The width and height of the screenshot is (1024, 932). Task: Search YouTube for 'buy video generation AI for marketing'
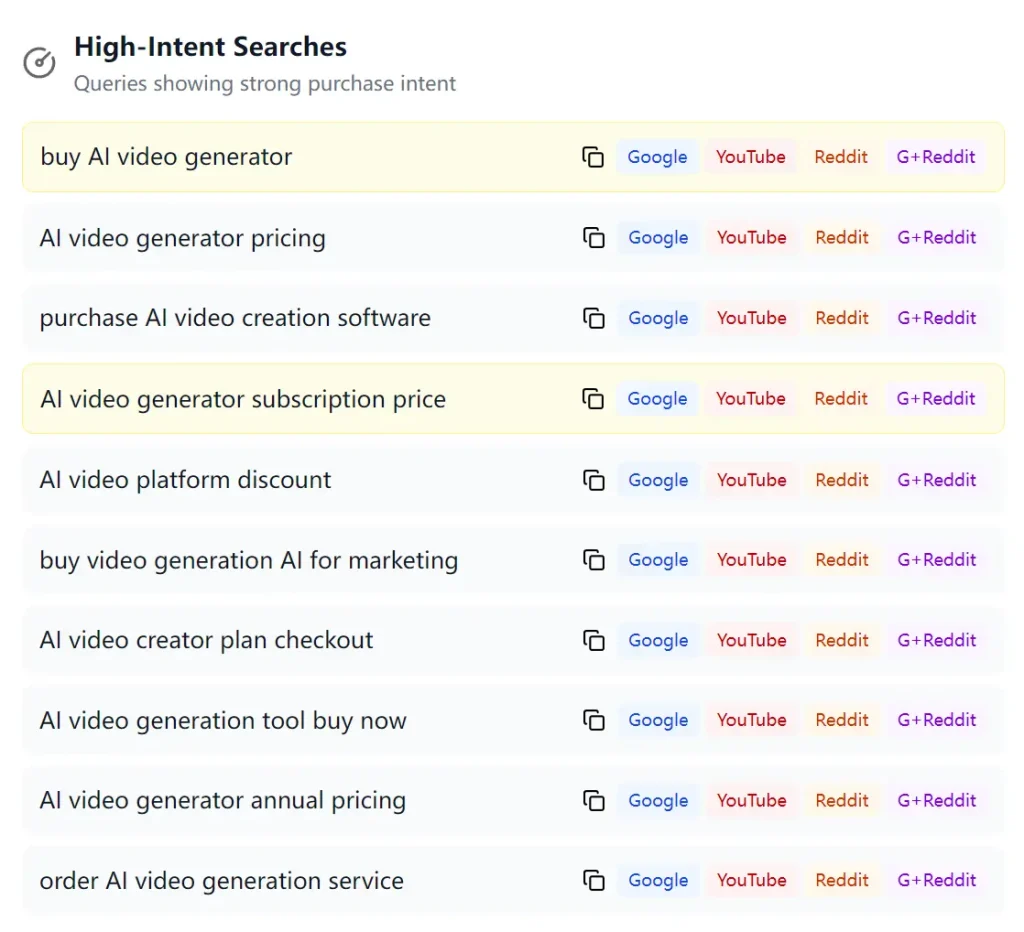coord(751,560)
